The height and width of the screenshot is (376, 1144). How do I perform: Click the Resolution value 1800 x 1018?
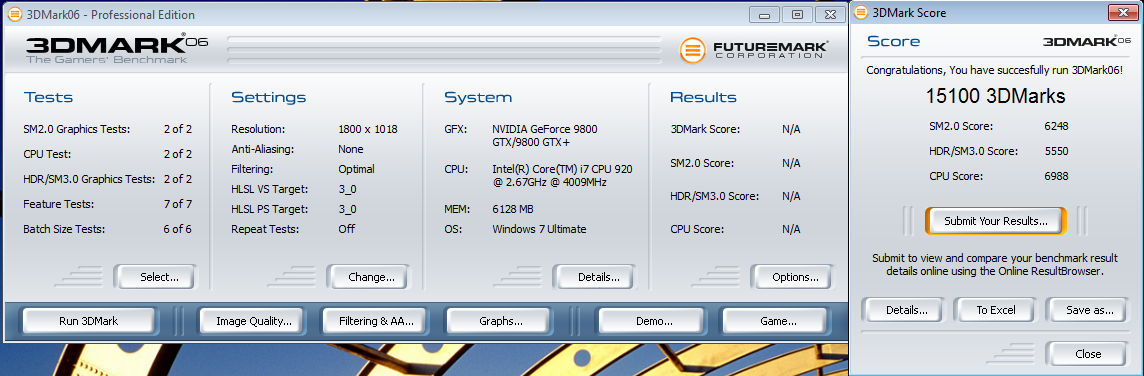click(x=368, y=129)
